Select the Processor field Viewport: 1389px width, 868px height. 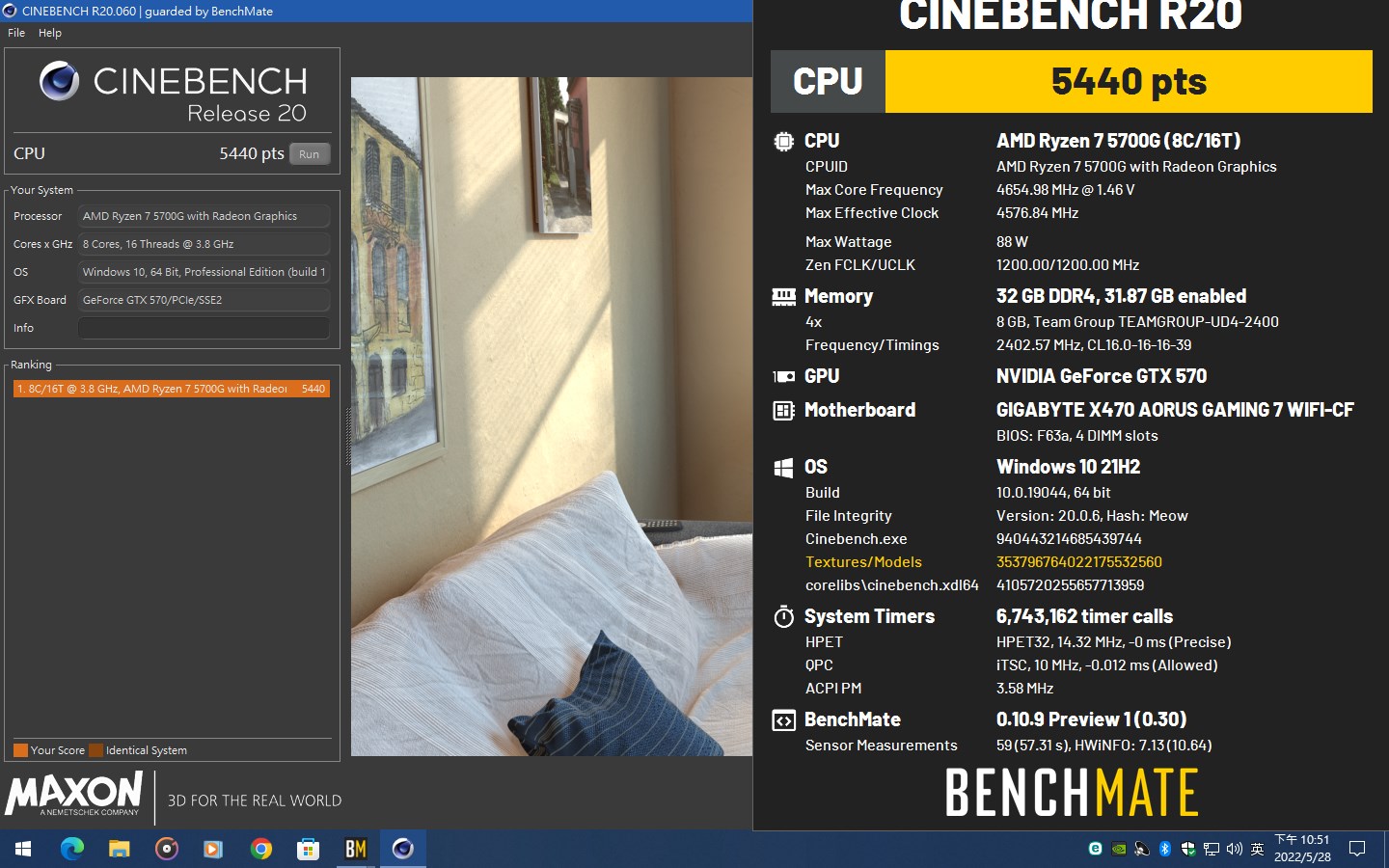[x=204, y=216]
